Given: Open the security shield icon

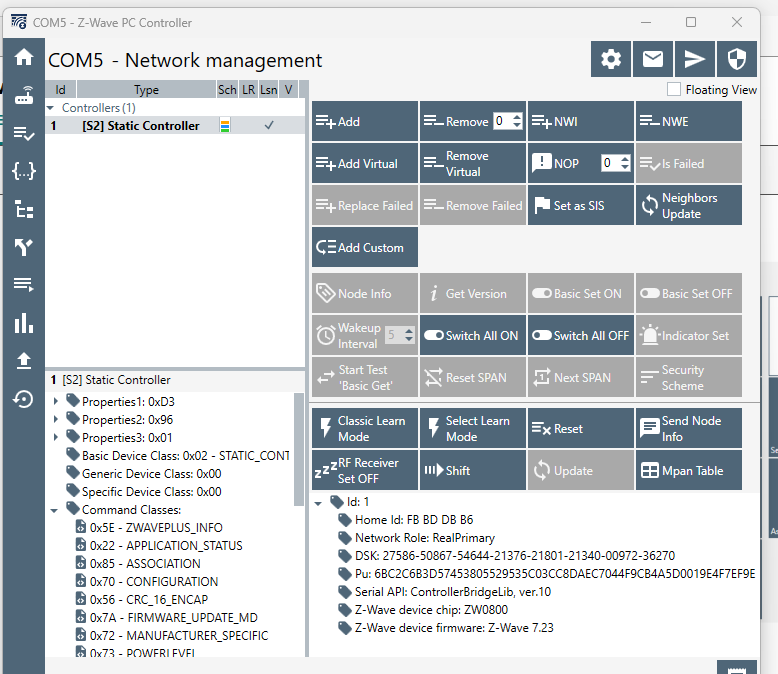Looking at the screenshot, I should pos(737,60).
